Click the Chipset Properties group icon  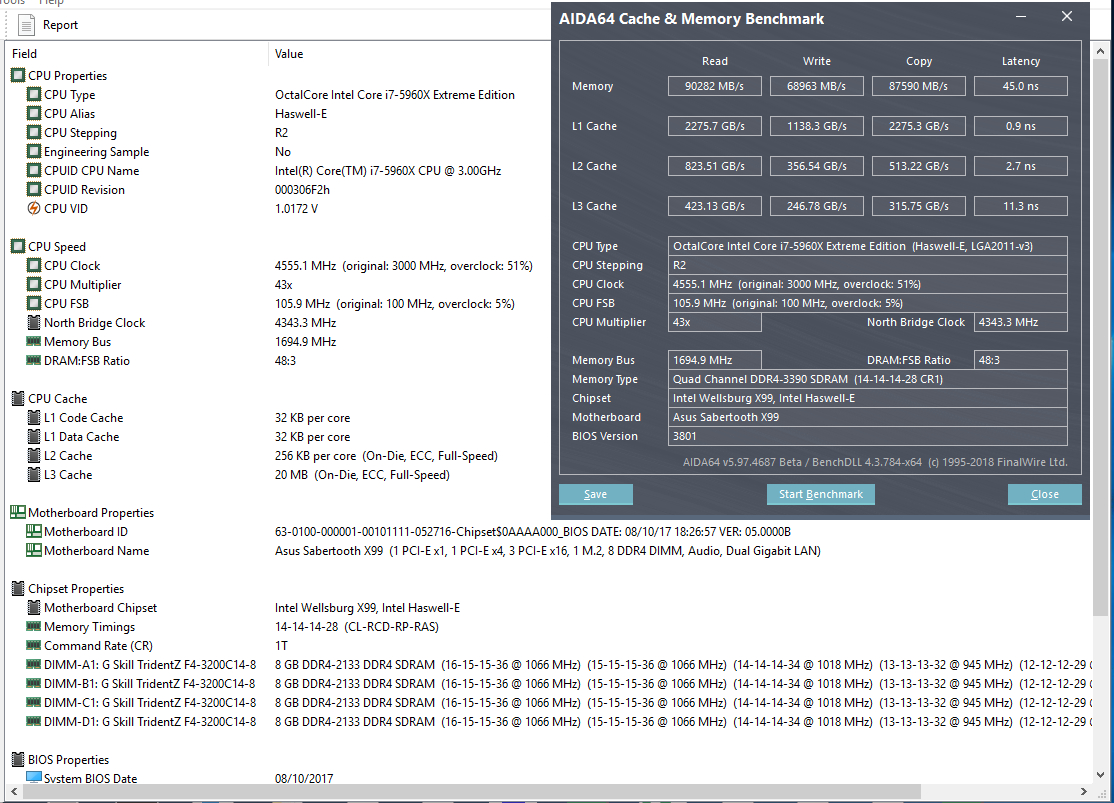(18, 588)
